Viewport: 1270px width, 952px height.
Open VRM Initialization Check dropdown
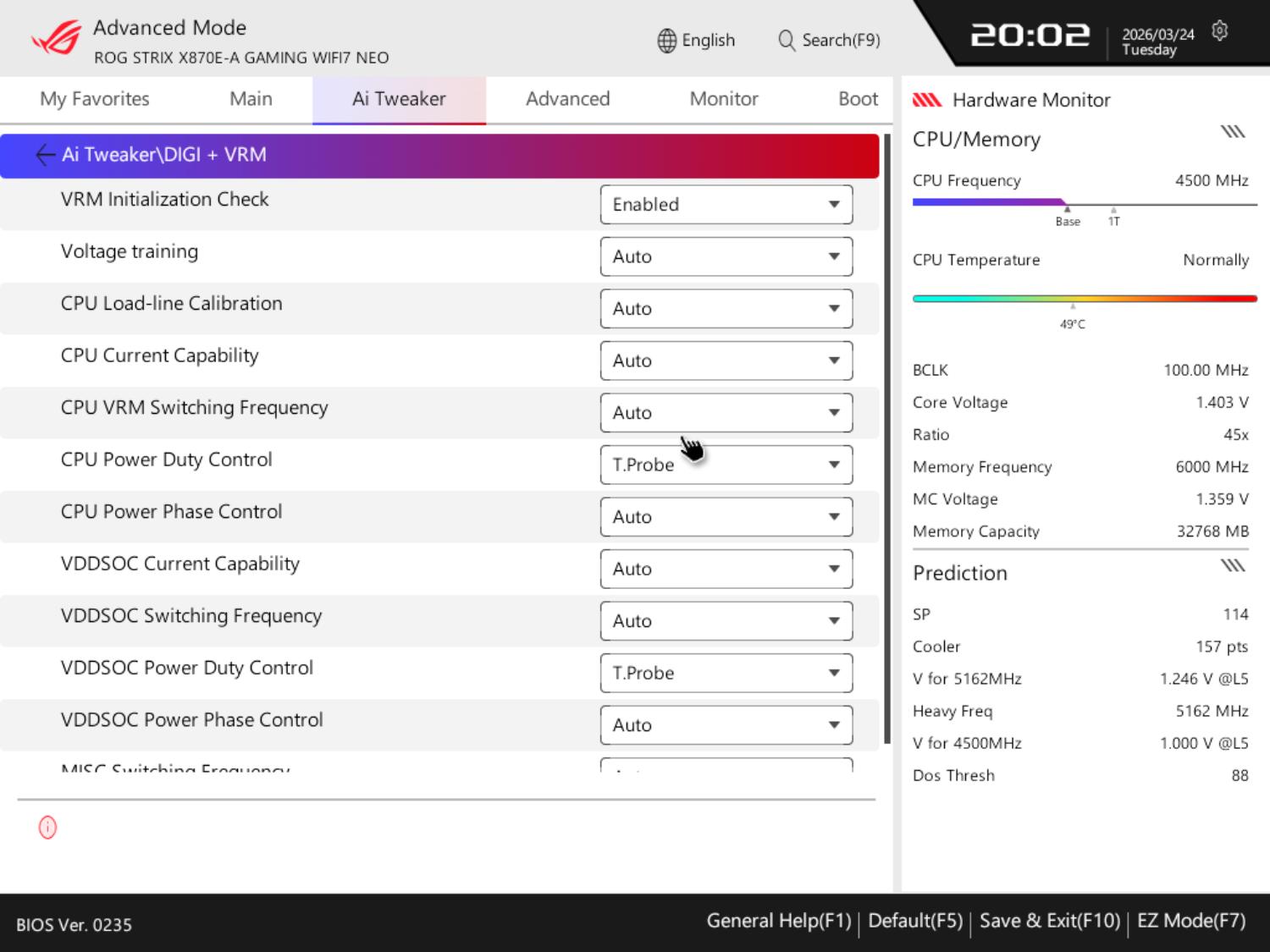click(x=726, y=205)
